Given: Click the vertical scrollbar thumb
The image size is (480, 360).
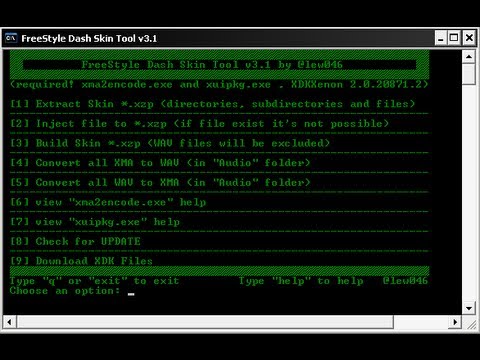Looking at the screenshot, I should pos(469,74).
